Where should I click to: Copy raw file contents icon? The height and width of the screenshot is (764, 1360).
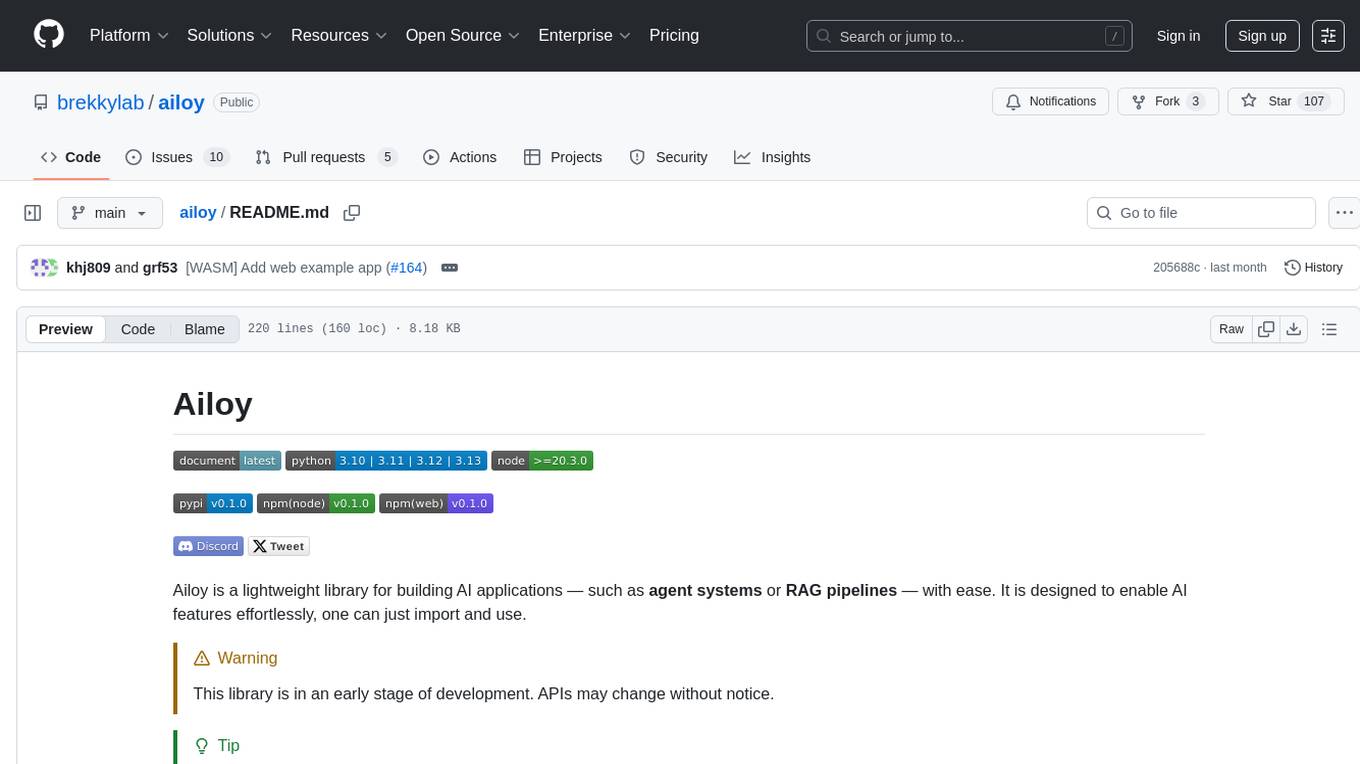pos(1266,329)
